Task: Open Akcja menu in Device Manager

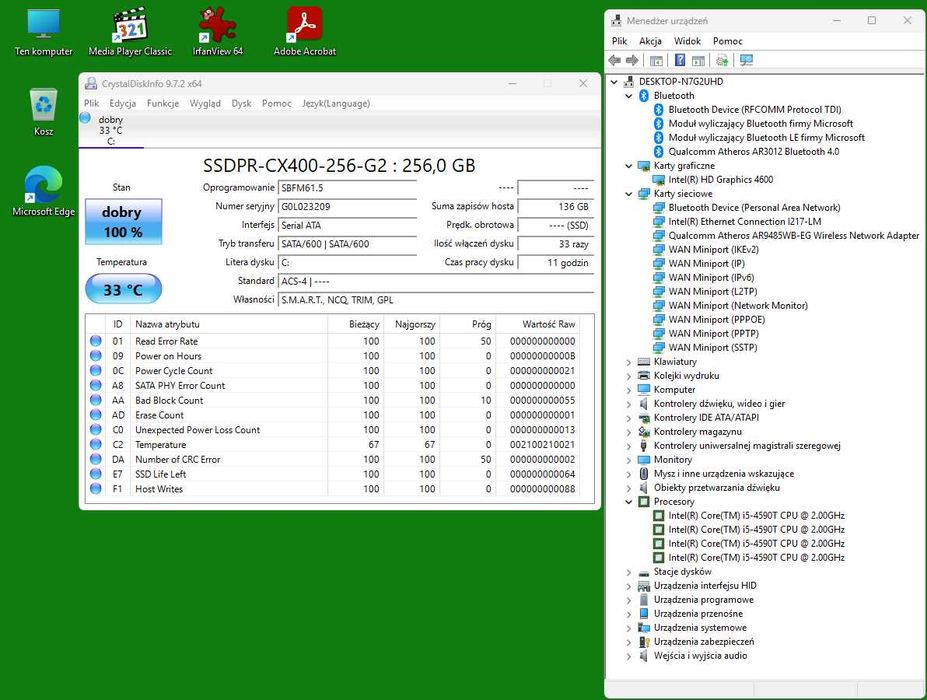Action: click(x=650, y=41)
